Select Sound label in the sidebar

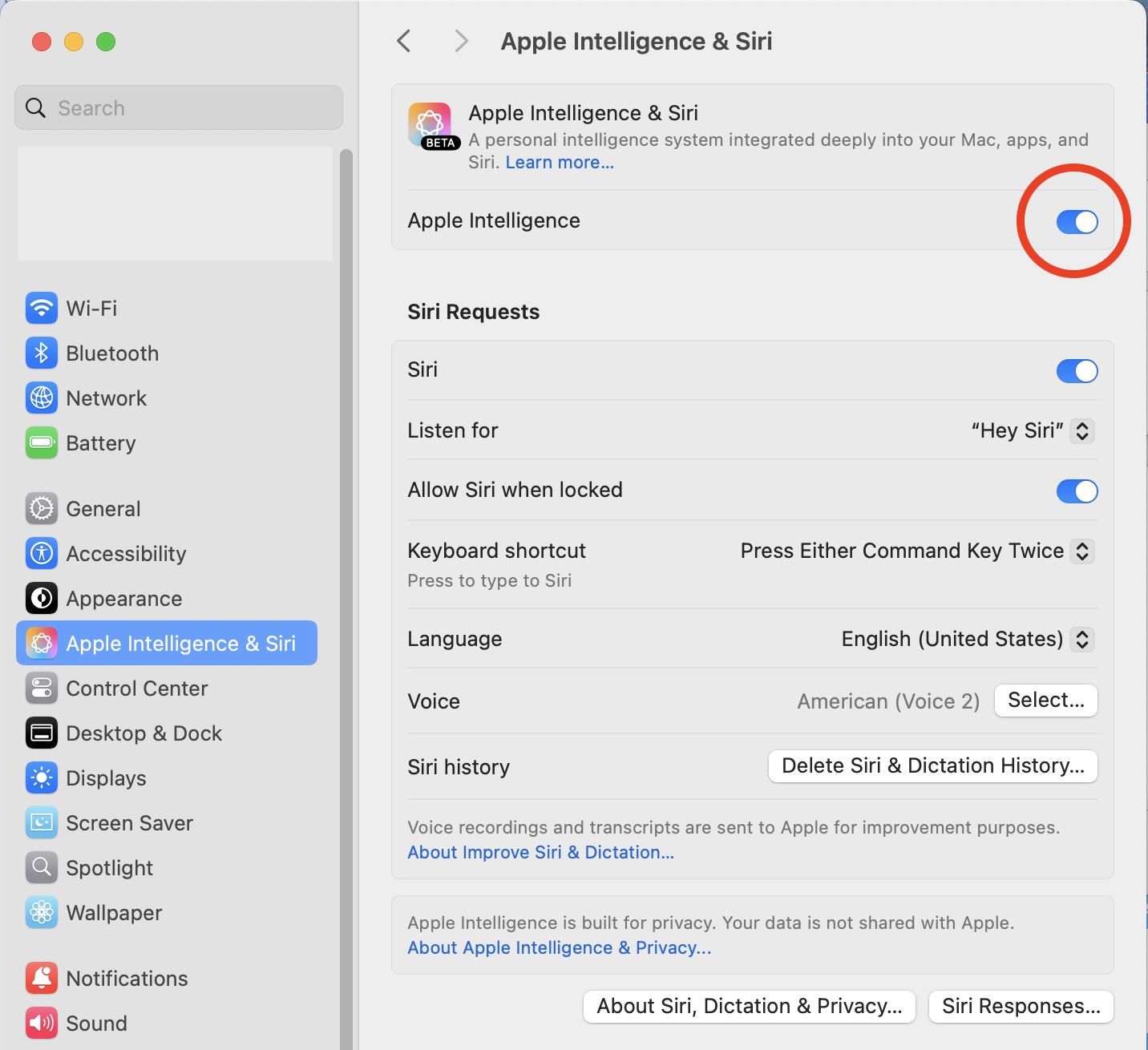pyautogui.click(x=97, y=1023)
